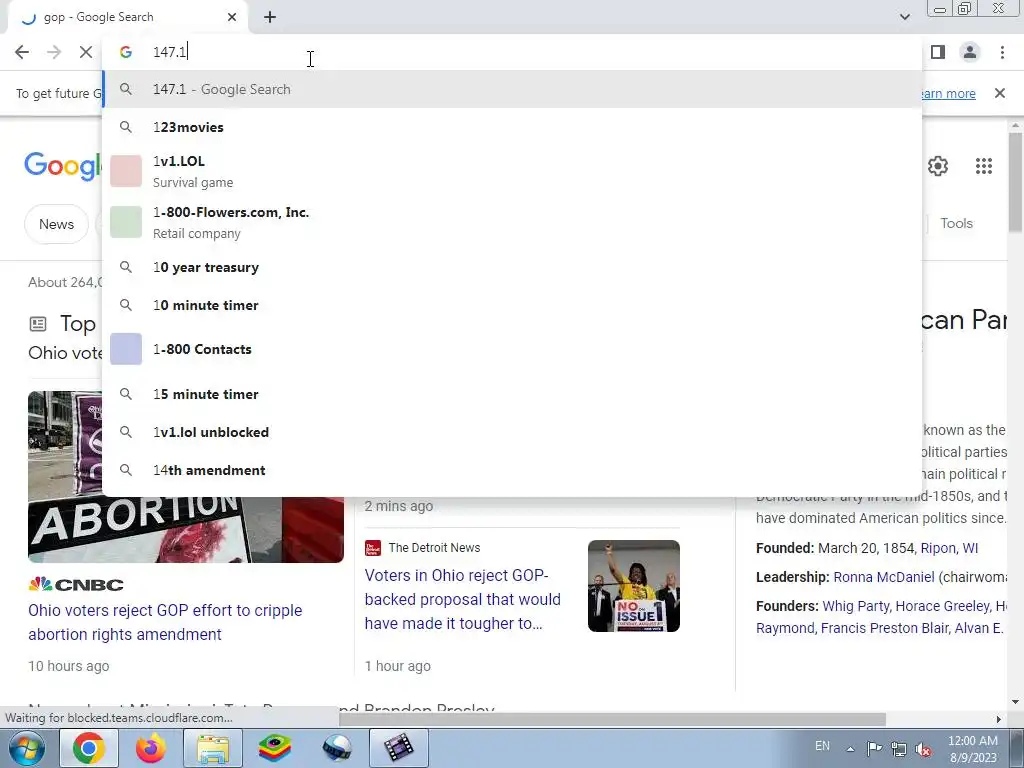Open Google search settings gear
The width and height of the screenshot is (1024, 768).
tap(938, 166)
